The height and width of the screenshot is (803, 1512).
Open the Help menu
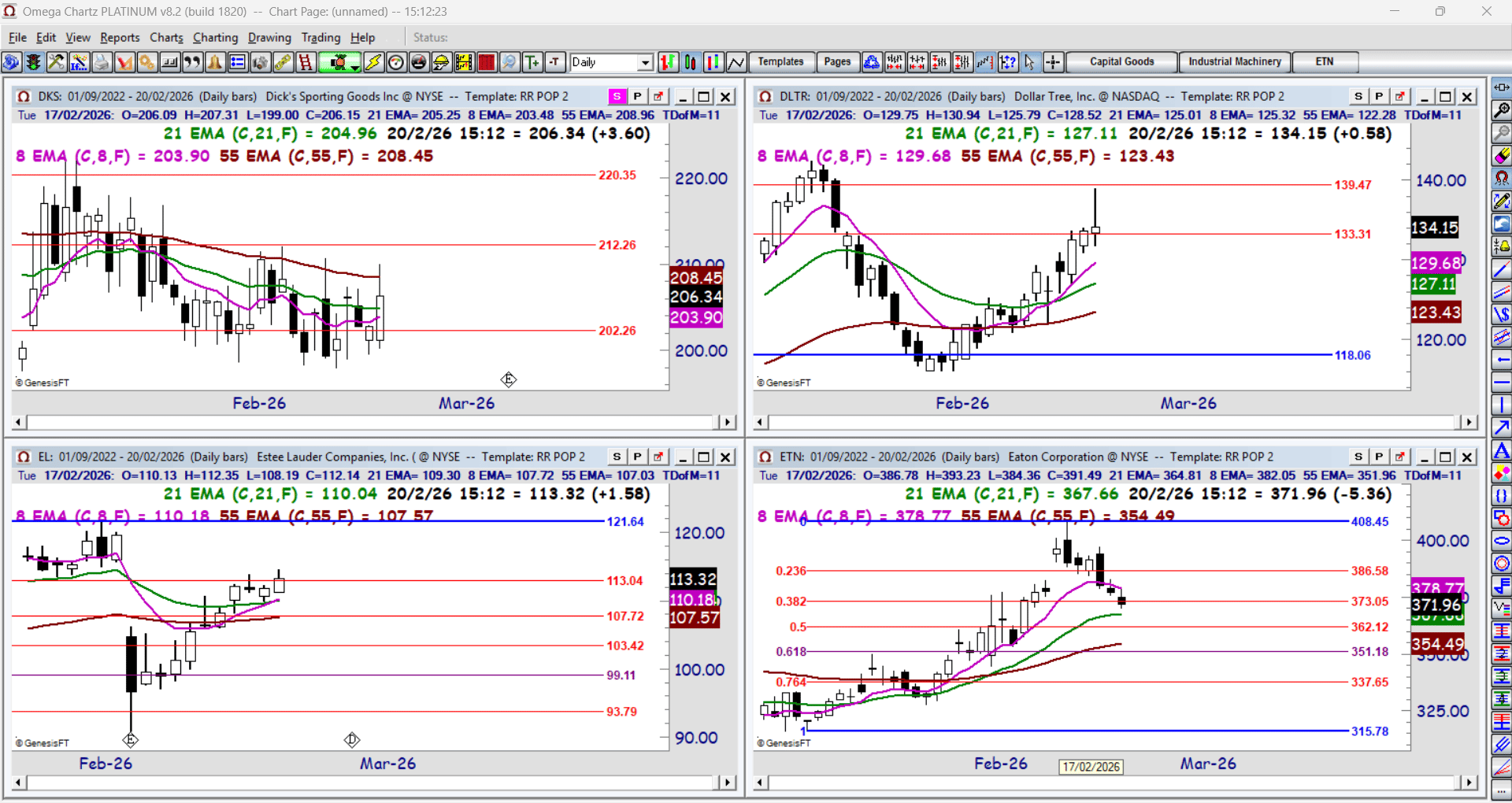(363, 37)
